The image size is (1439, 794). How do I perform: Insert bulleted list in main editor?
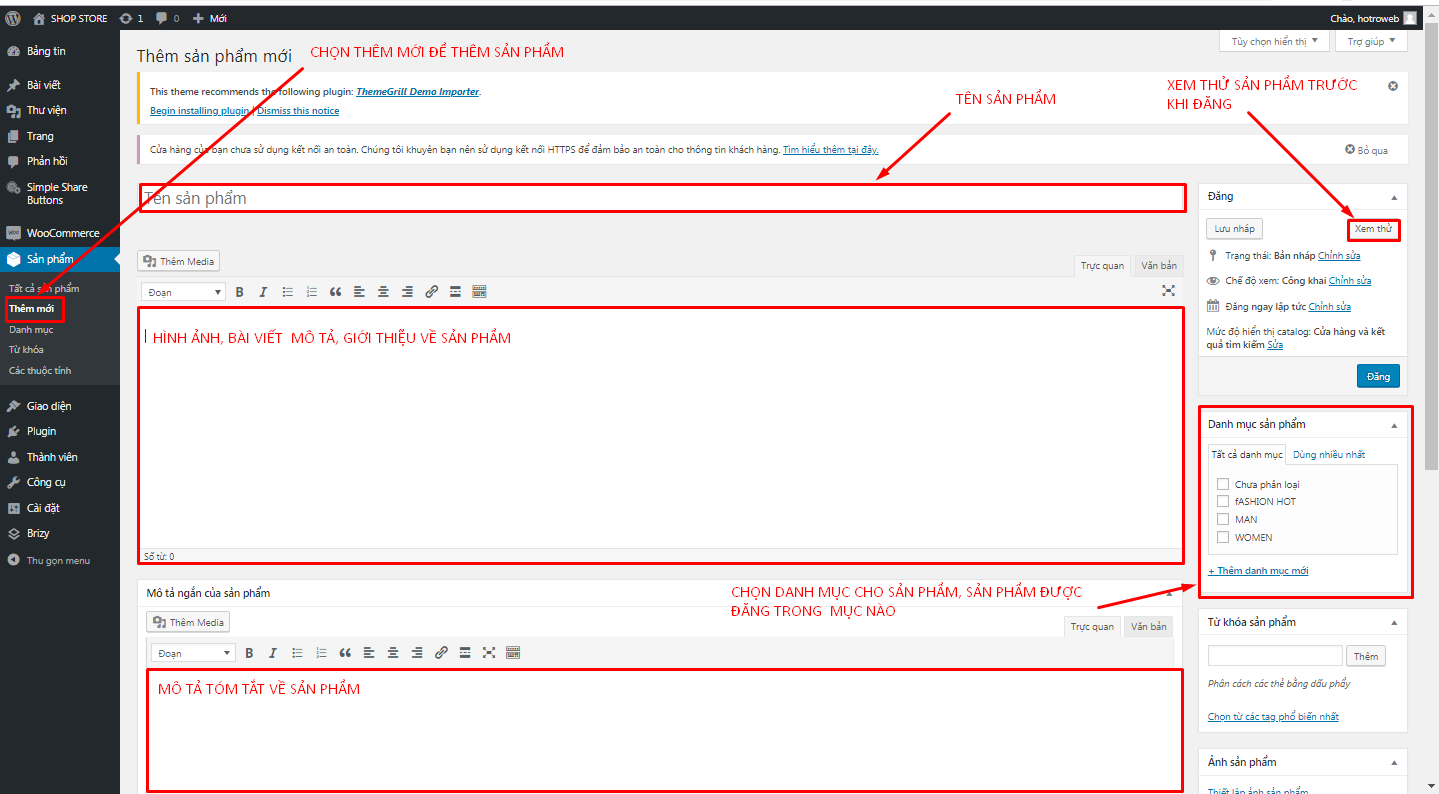tap(288, 292)
